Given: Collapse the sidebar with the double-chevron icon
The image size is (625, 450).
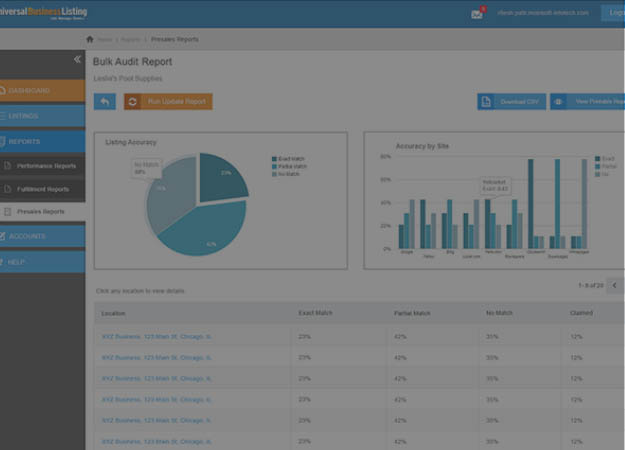Looking at the screenshot, I should pyautogui.click(x=77, y=59).
